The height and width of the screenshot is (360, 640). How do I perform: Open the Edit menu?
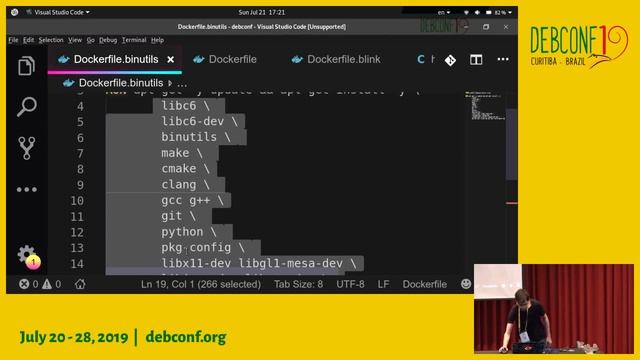point(28,40)
